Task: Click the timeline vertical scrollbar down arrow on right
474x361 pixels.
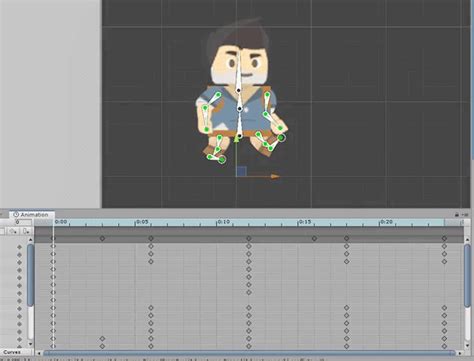Action: click(x=467, y=345)
